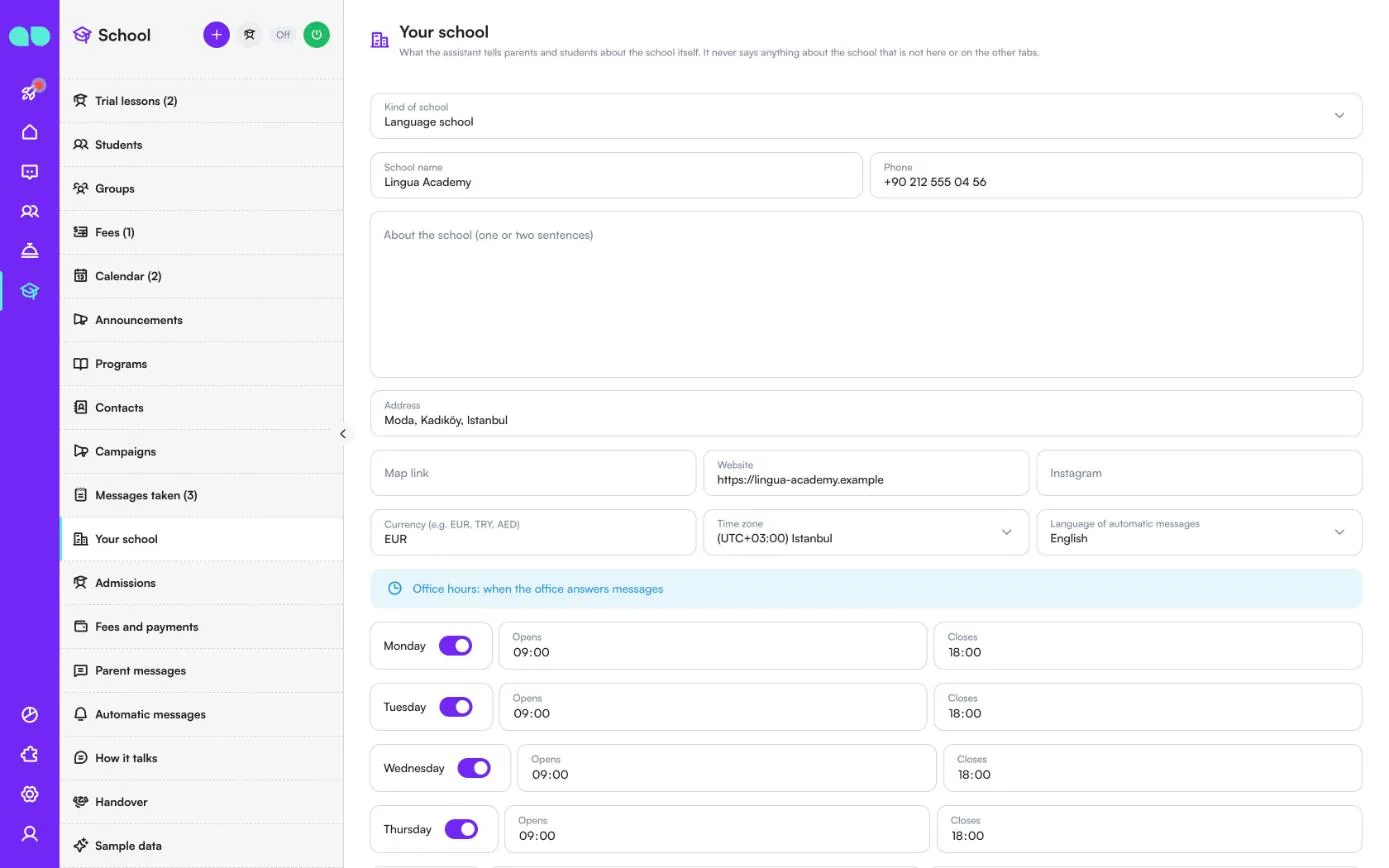This screenshot has width=1389, height=868.
Task: Click the Monday Opens time field
Action: tap(712, 646)
